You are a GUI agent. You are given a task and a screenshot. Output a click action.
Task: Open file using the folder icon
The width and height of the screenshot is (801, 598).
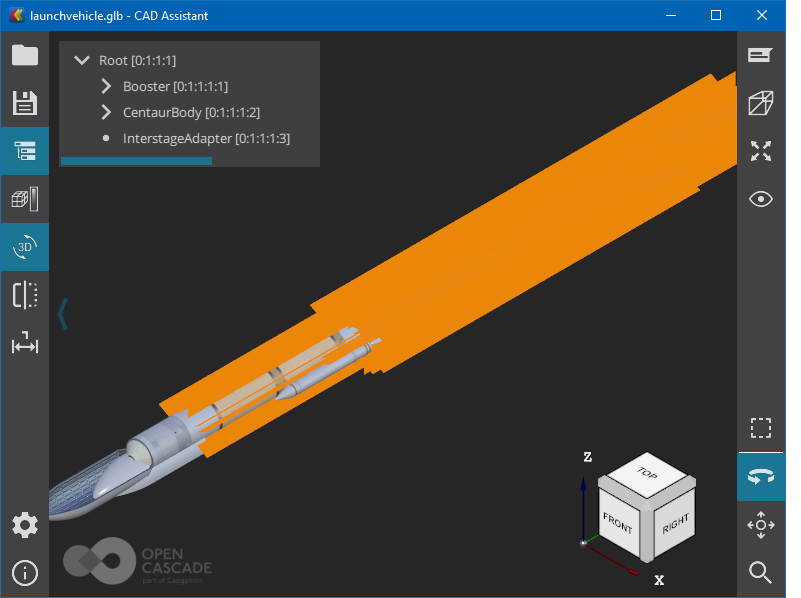(x=24, y=55)
